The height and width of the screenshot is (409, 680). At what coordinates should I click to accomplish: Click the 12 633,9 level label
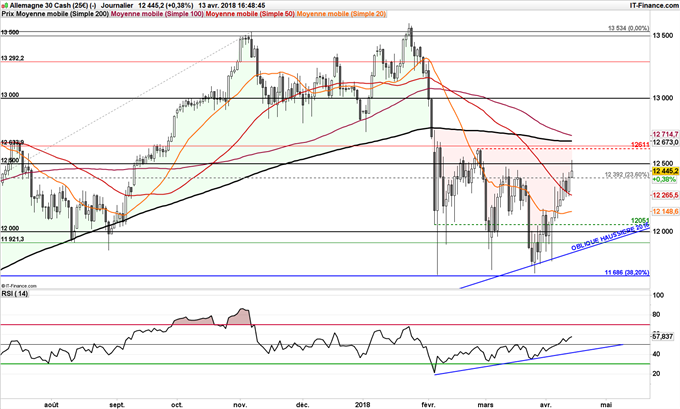coord(12,142)
